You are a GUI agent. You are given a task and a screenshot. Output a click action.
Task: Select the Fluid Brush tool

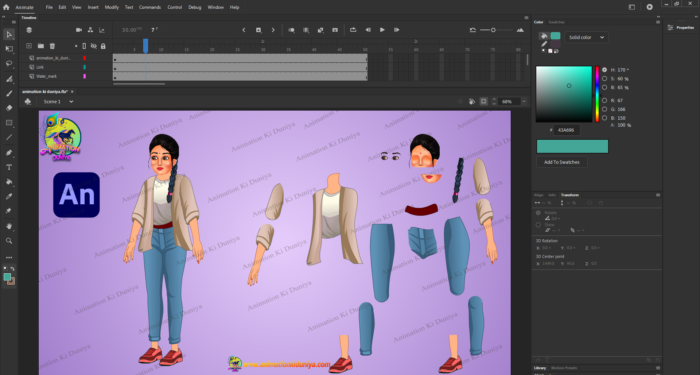(9, 79)
